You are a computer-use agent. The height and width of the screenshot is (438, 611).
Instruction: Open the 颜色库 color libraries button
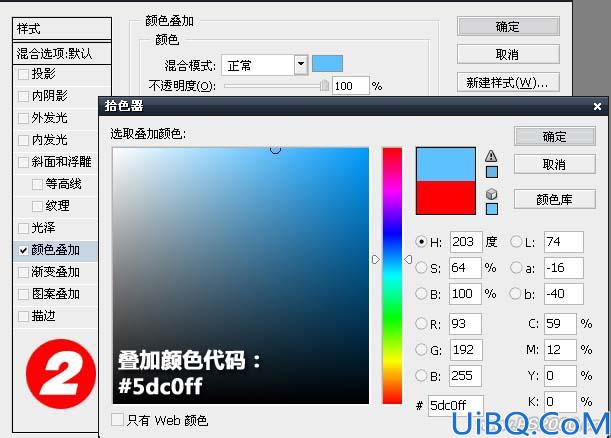point(554,200)
